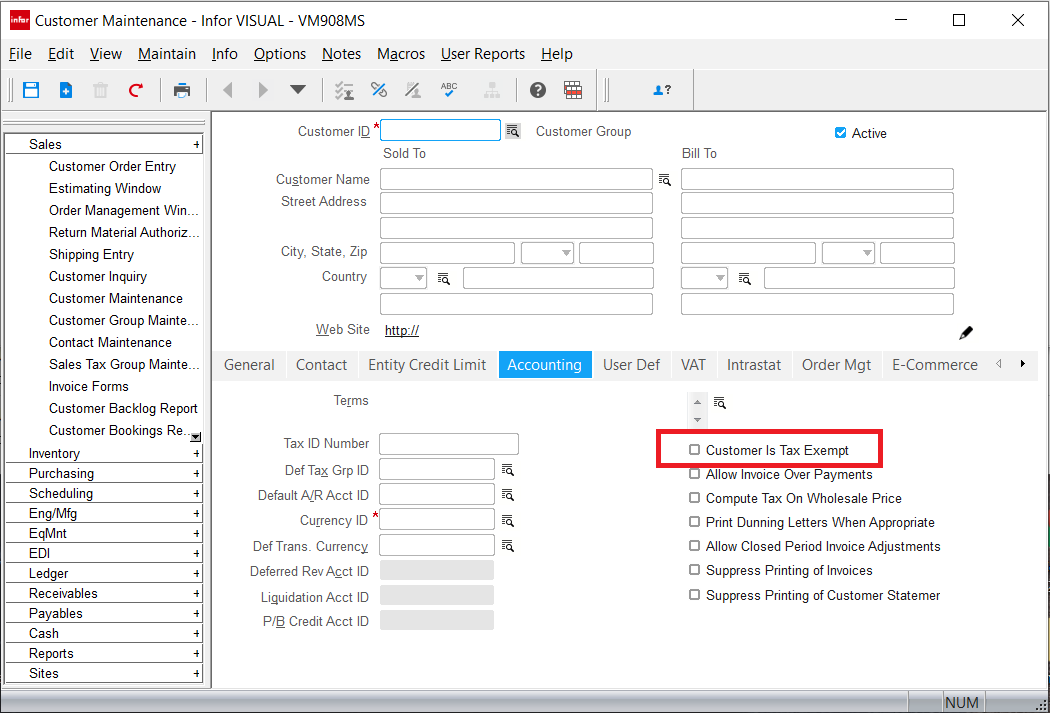Click the checklist toolbar icon
This screenshot has width=1050, height=713.
[344, 90]
